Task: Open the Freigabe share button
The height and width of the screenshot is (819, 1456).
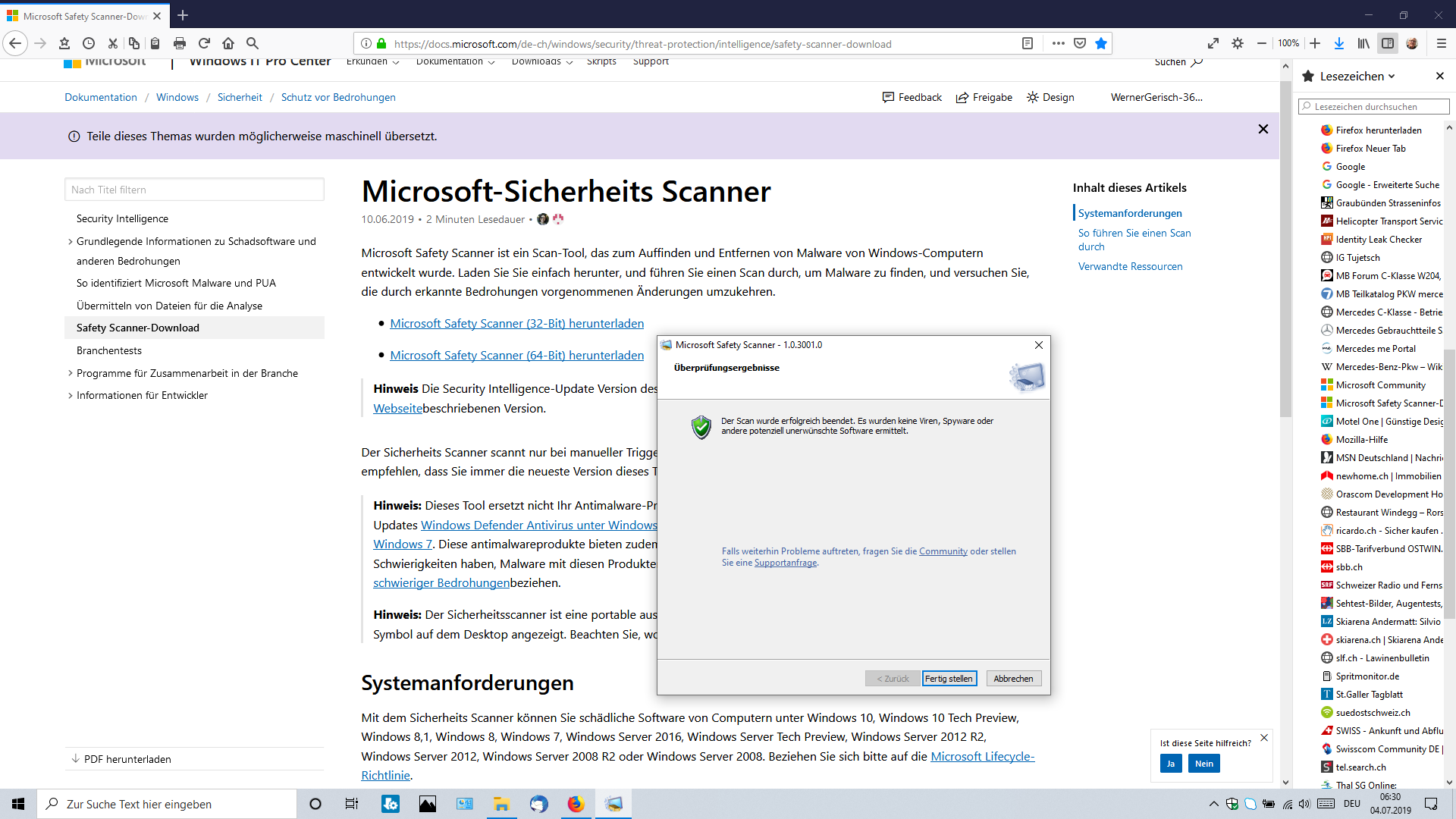Action: [984, 97]
